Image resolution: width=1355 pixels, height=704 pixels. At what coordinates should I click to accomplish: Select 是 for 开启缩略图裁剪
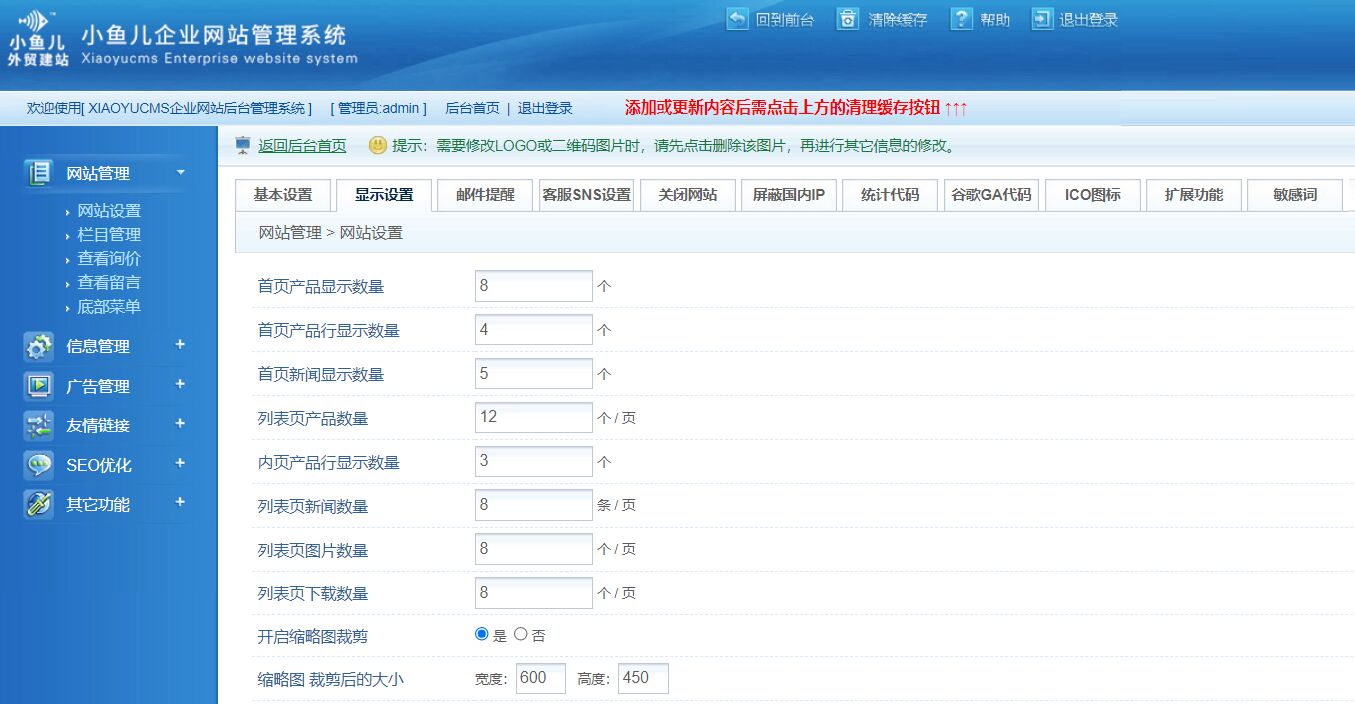[x=481, y=634]
